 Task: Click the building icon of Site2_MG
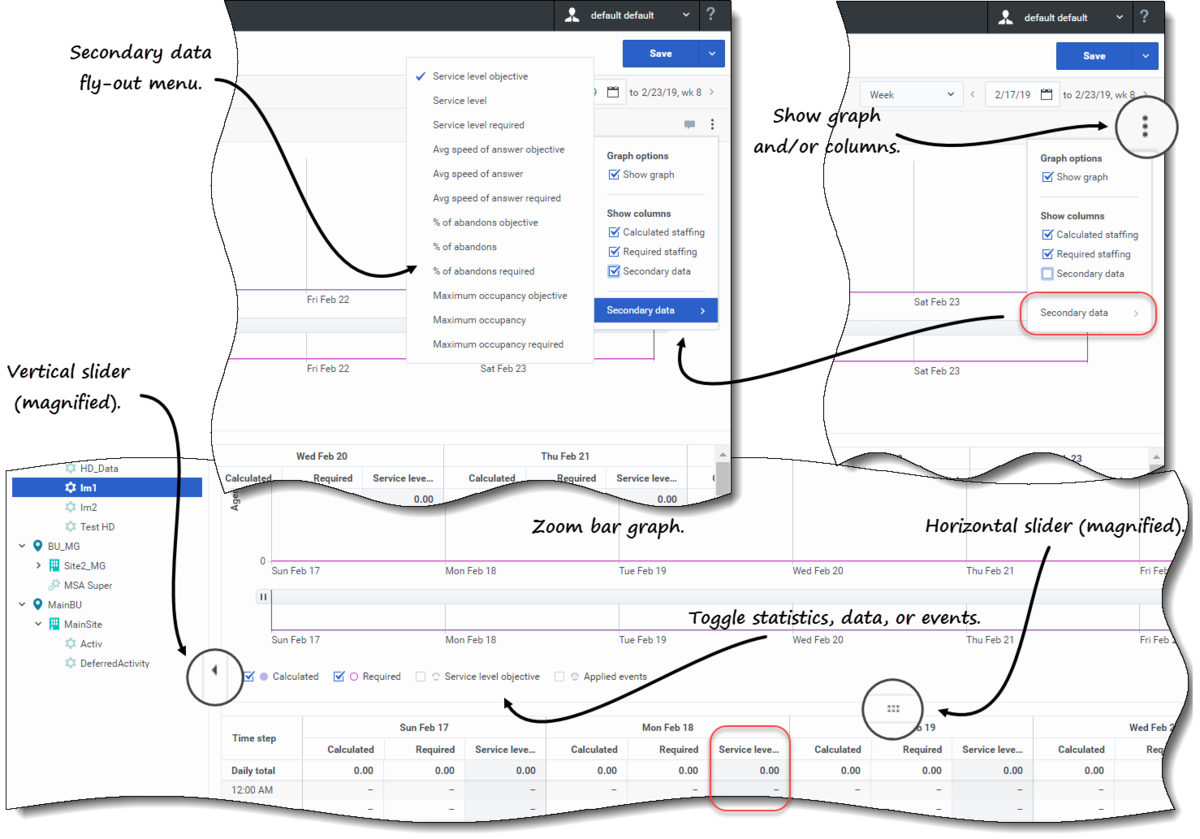click(54, 566)
